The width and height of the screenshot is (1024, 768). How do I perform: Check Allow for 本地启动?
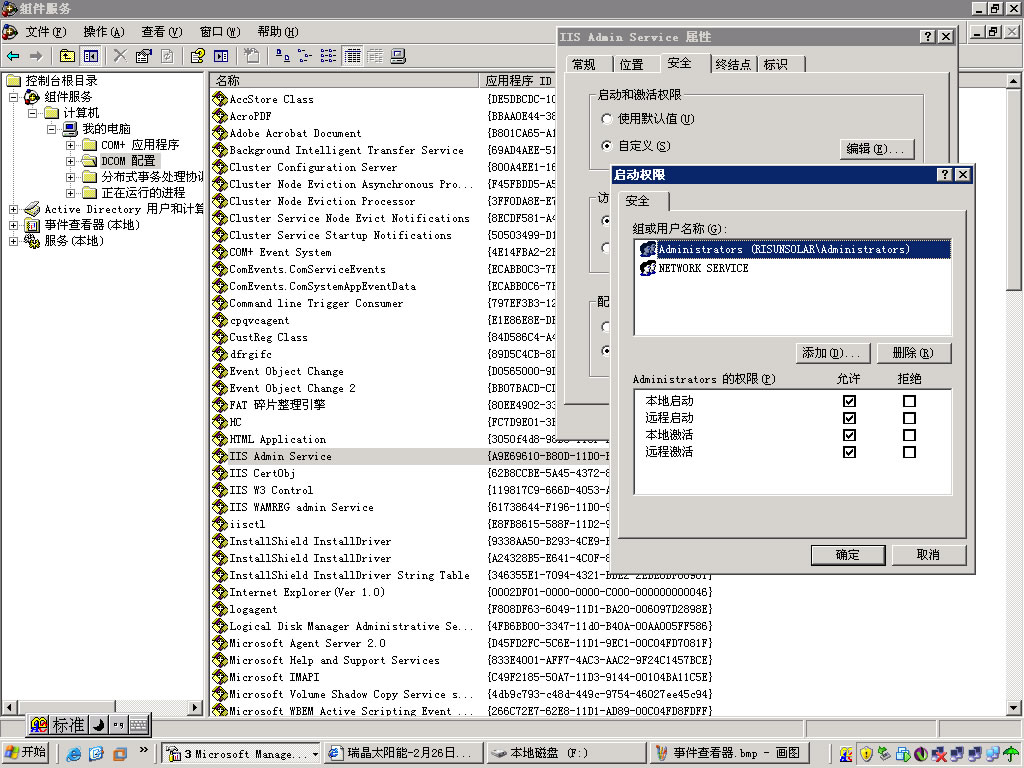[849, 401]
